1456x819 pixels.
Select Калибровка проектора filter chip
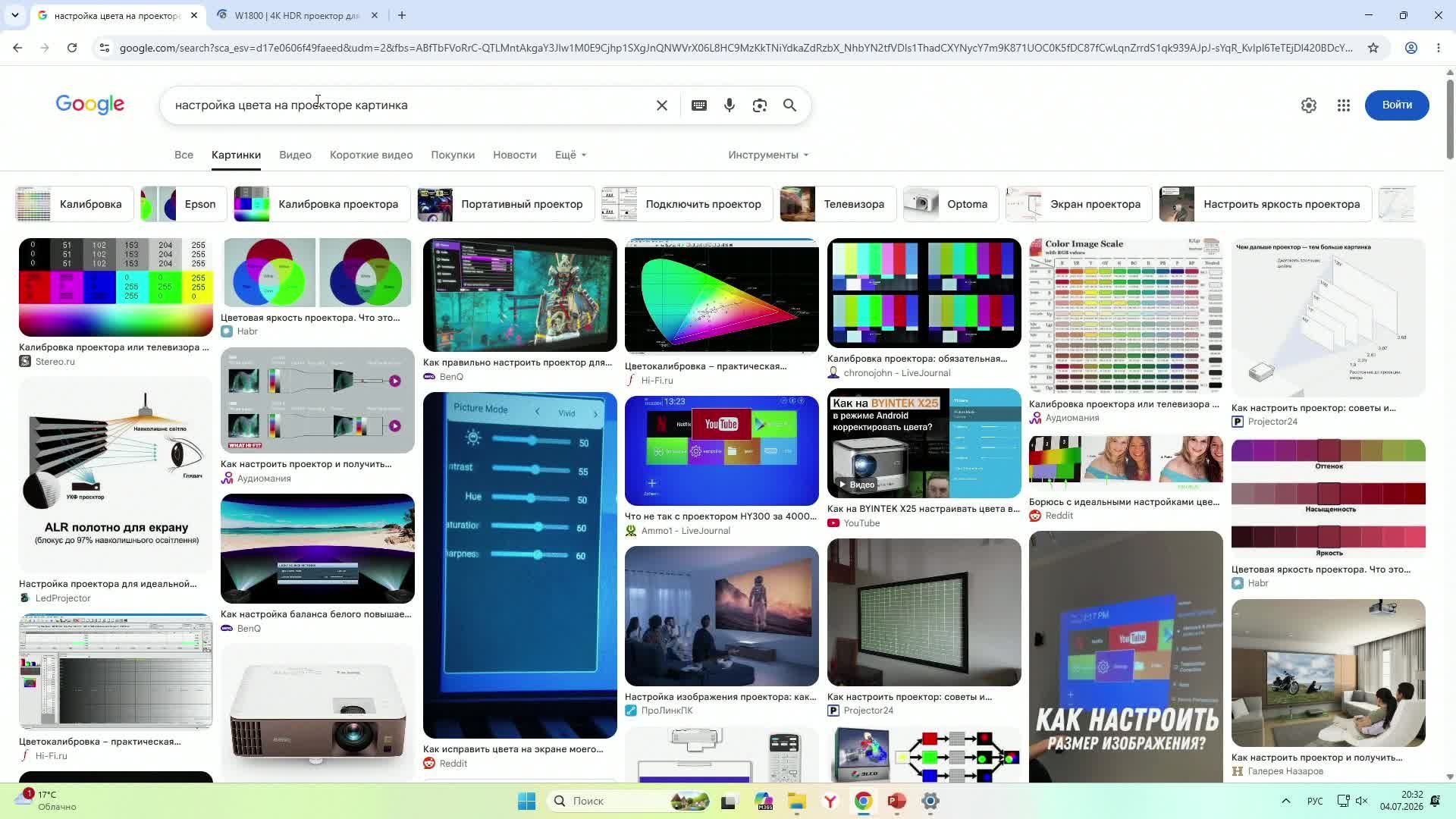[x=322, y=204]
